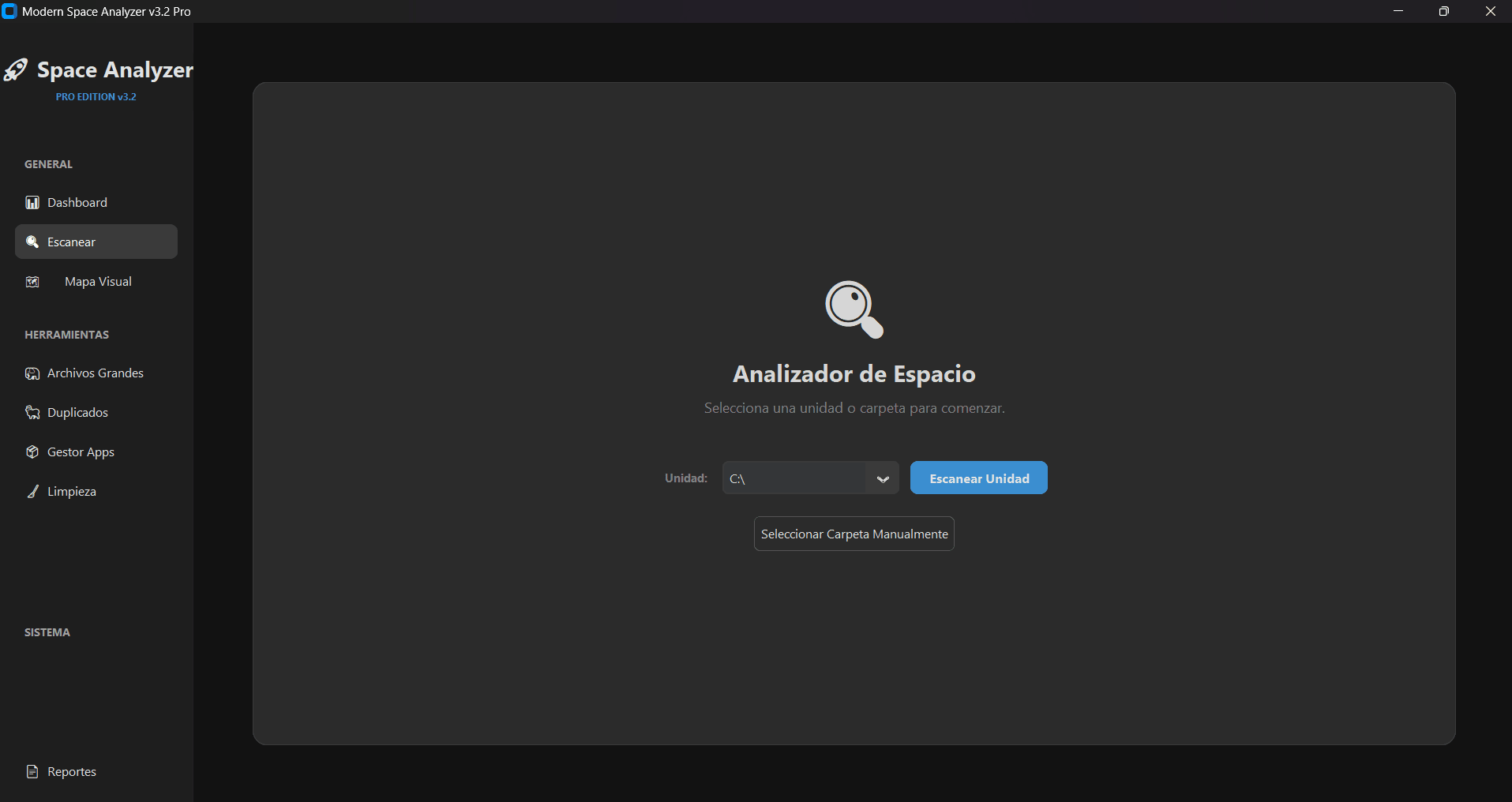
Task: Click the Archivos Grandes icon
Action: coord(32,373)
